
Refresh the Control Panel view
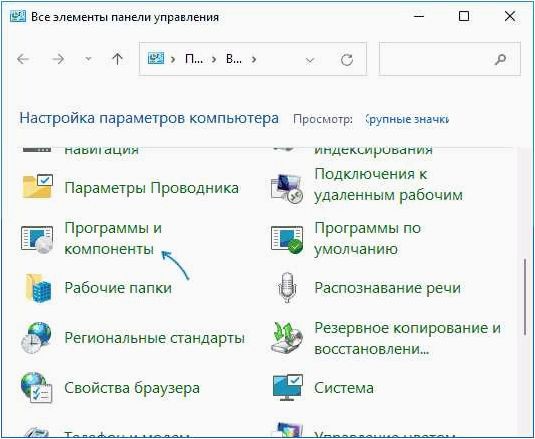point(347,60)
